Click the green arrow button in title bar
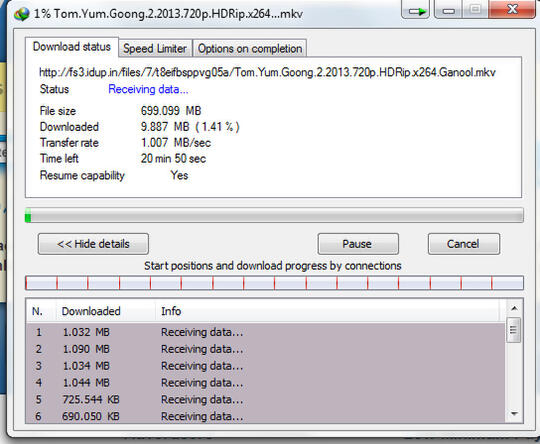 click(x=415, y=10)
